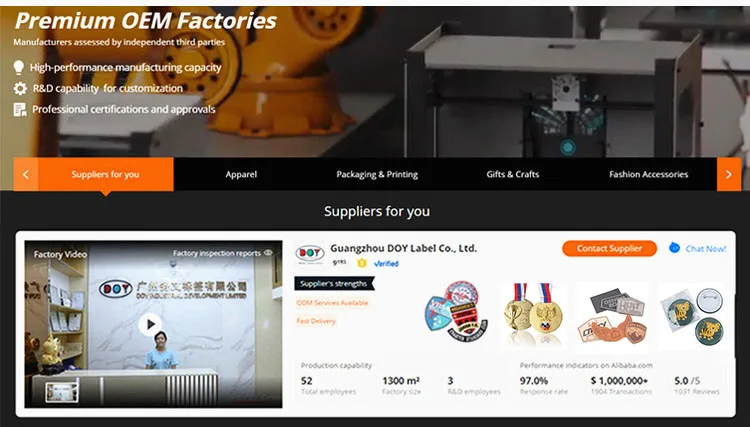Click the Verified badge
This screenshot has height=427, width=750.
click(x=386, y=263)
